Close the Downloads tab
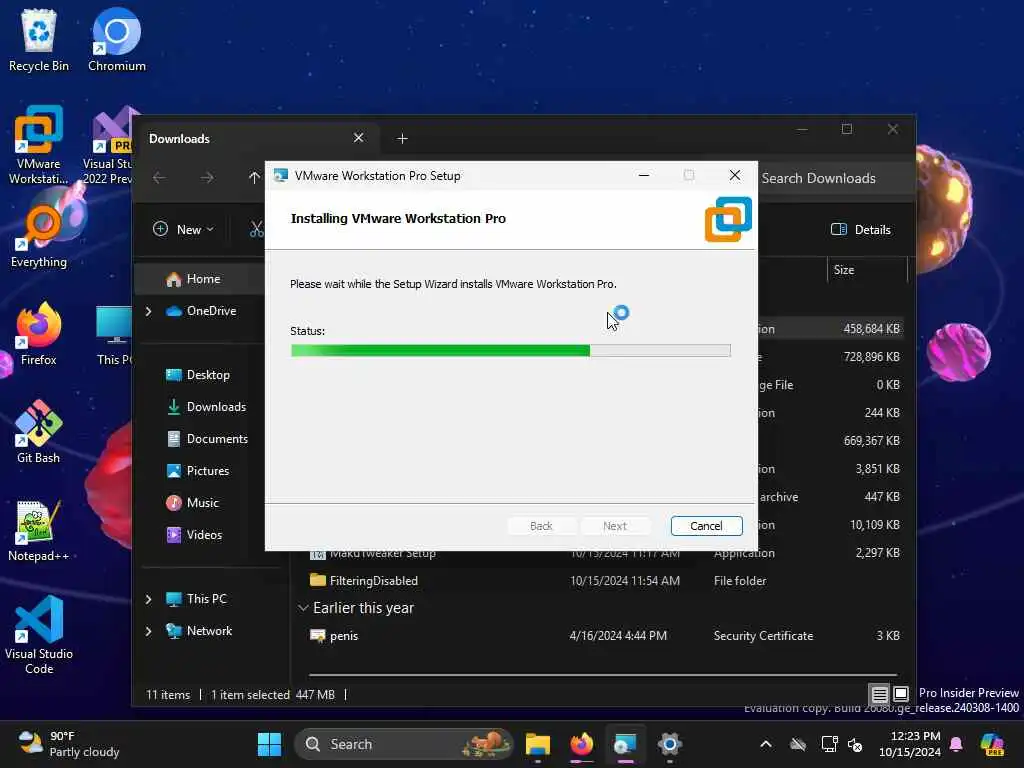Screen dimensions: 1024x768 click(358, 138)
